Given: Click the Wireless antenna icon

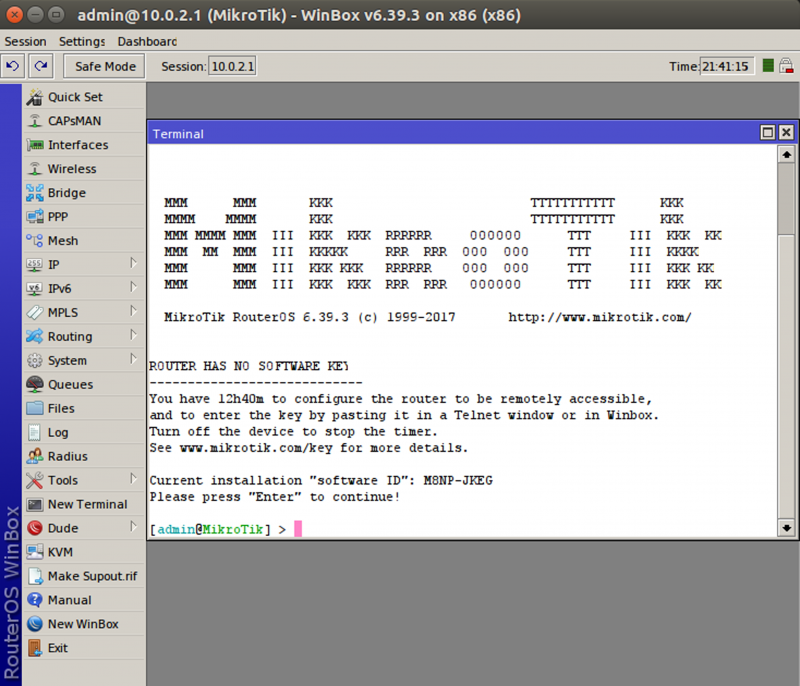Looking at the screenshot, I should coord(35,169).
